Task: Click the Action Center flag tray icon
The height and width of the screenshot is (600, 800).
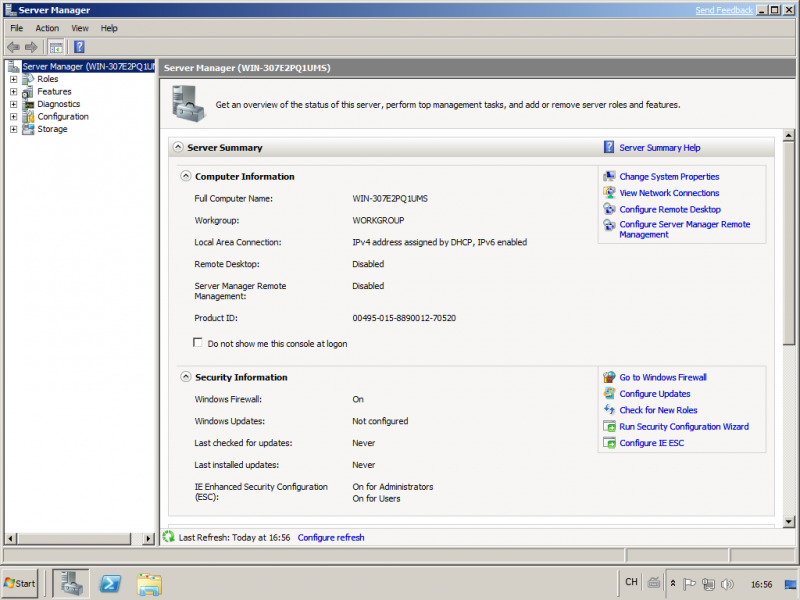Action: [x=689, y=584]
